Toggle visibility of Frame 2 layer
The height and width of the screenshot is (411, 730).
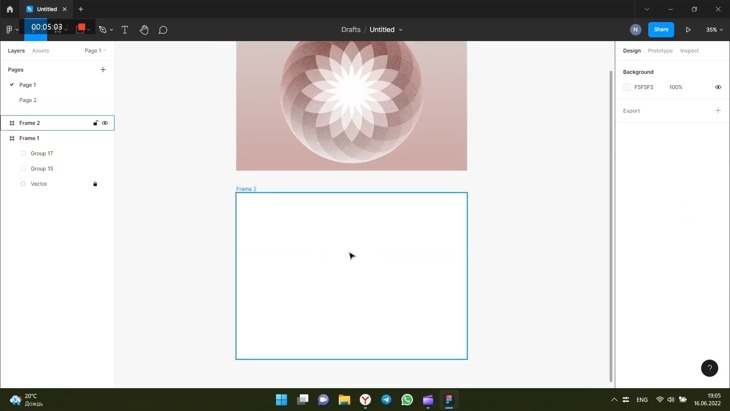(105, 123)
